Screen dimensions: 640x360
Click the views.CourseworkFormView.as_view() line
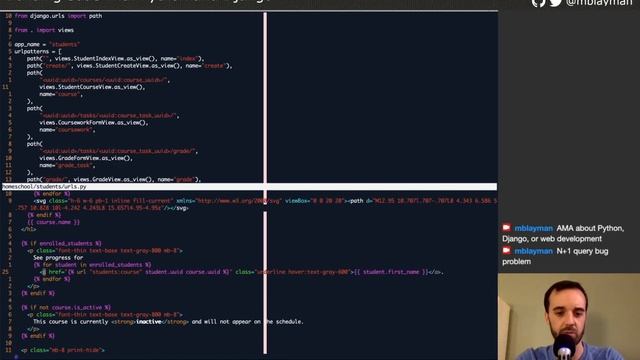point(94,122)
